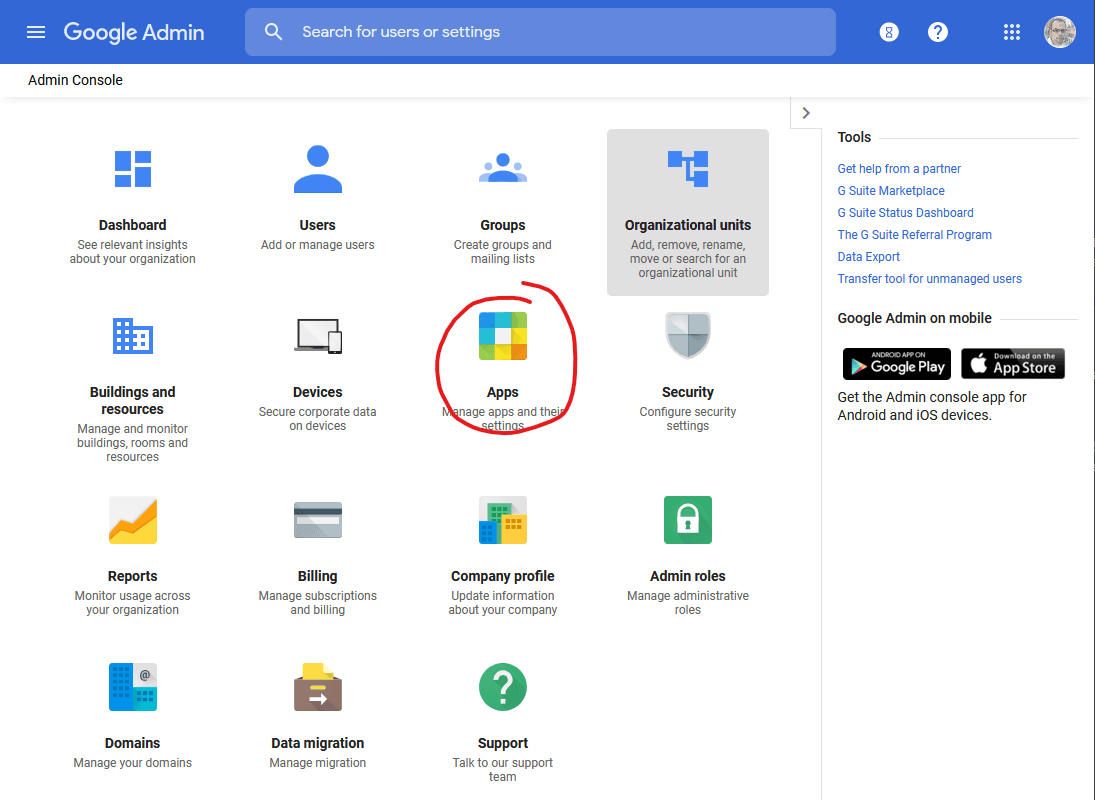
Task: Click the Get it on Google Play badge
Action: pyautogui.click(x=896, y=364)
